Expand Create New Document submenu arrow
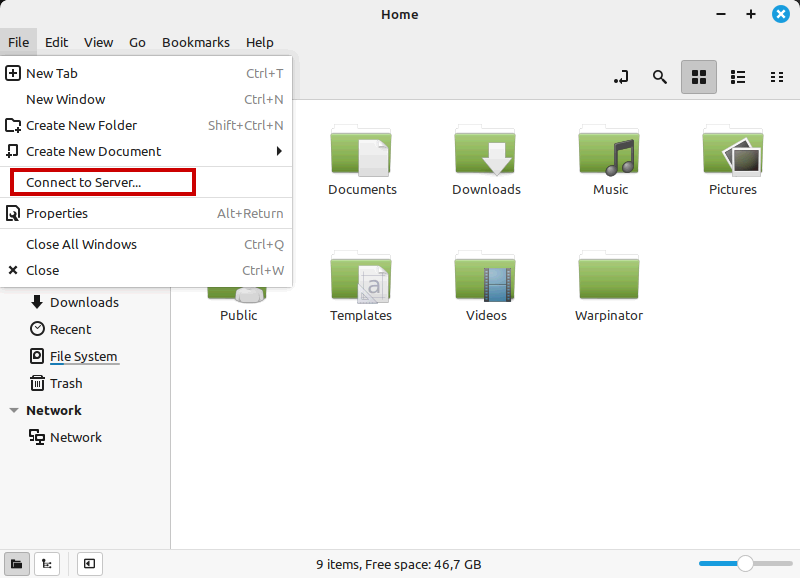 (x=279, y=151)
